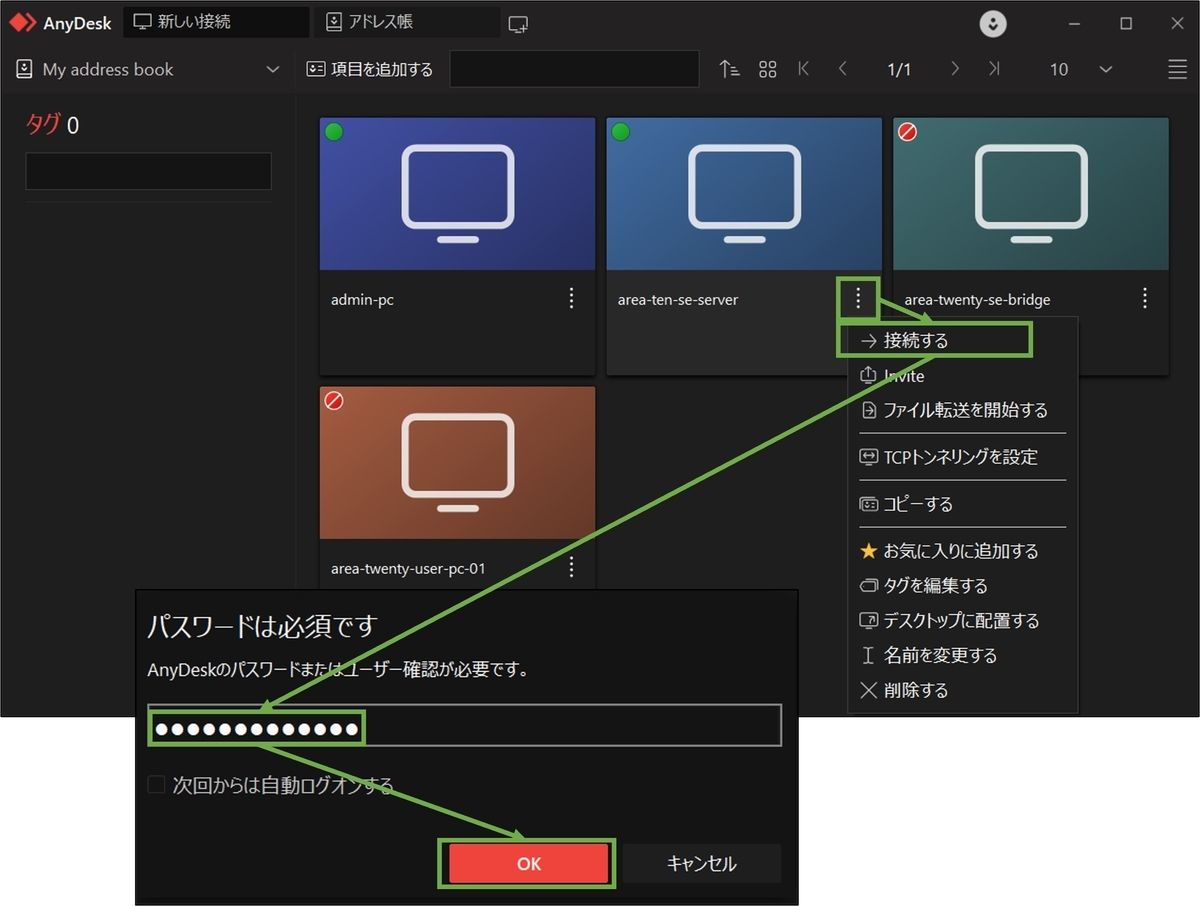The height and width of the screenshot is (906, 1200).
Task: Click the AnyDesk logo icon
Action: pos(24,23)
